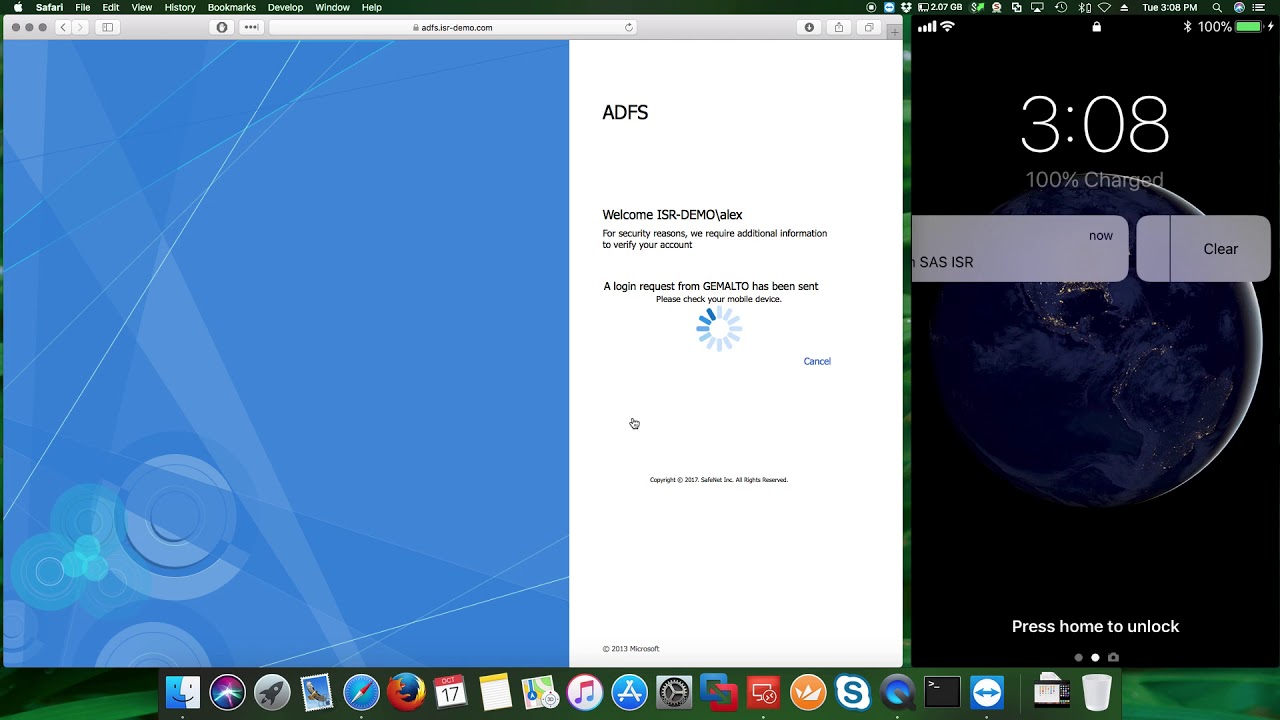Click the date and time Tue 3:08 PM
Screen dimensions: 1280x720
tap(1170, 7)
